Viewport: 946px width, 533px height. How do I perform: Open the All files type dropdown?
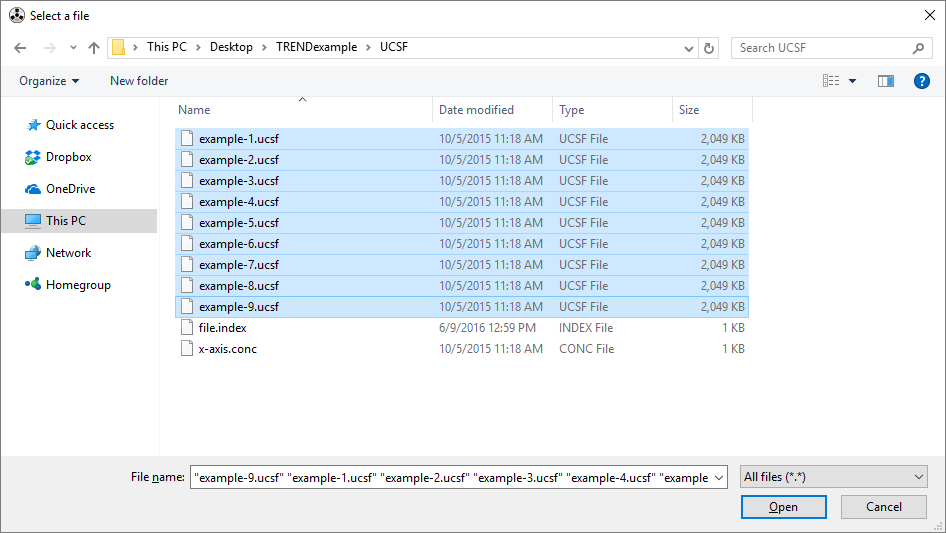[834, 477]
